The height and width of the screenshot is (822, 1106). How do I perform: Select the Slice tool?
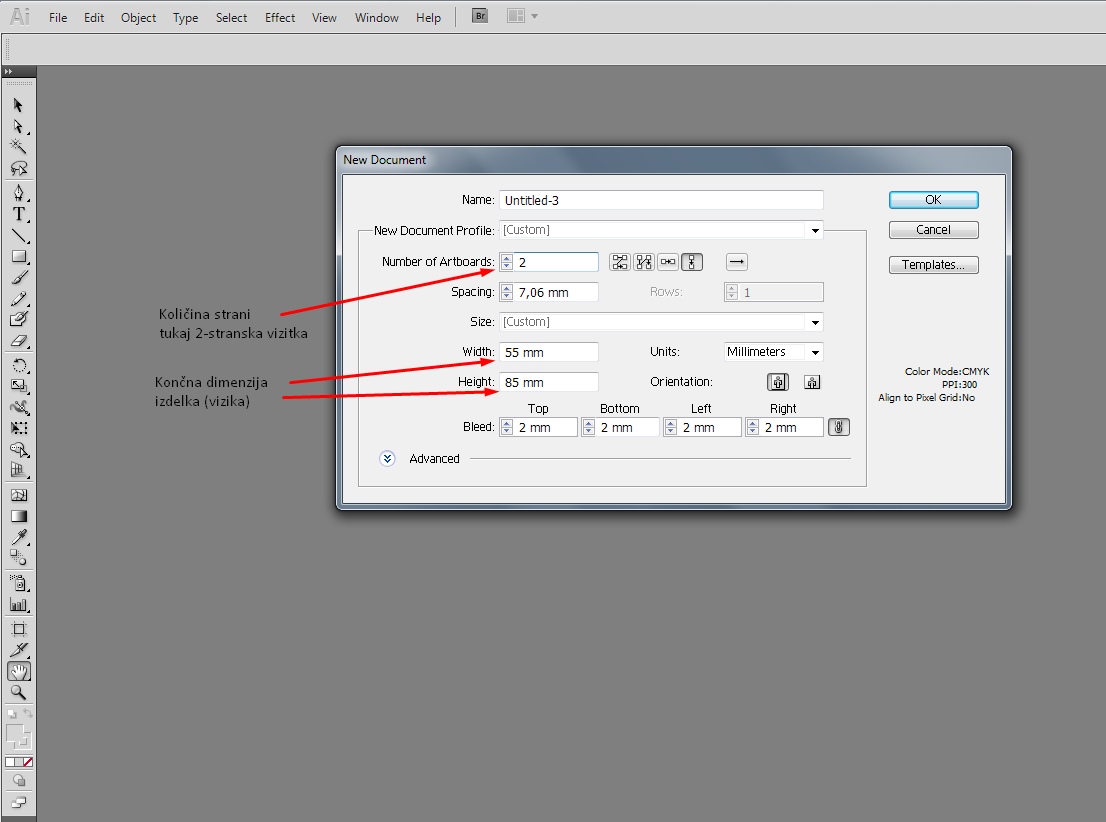tap(18, 650)
